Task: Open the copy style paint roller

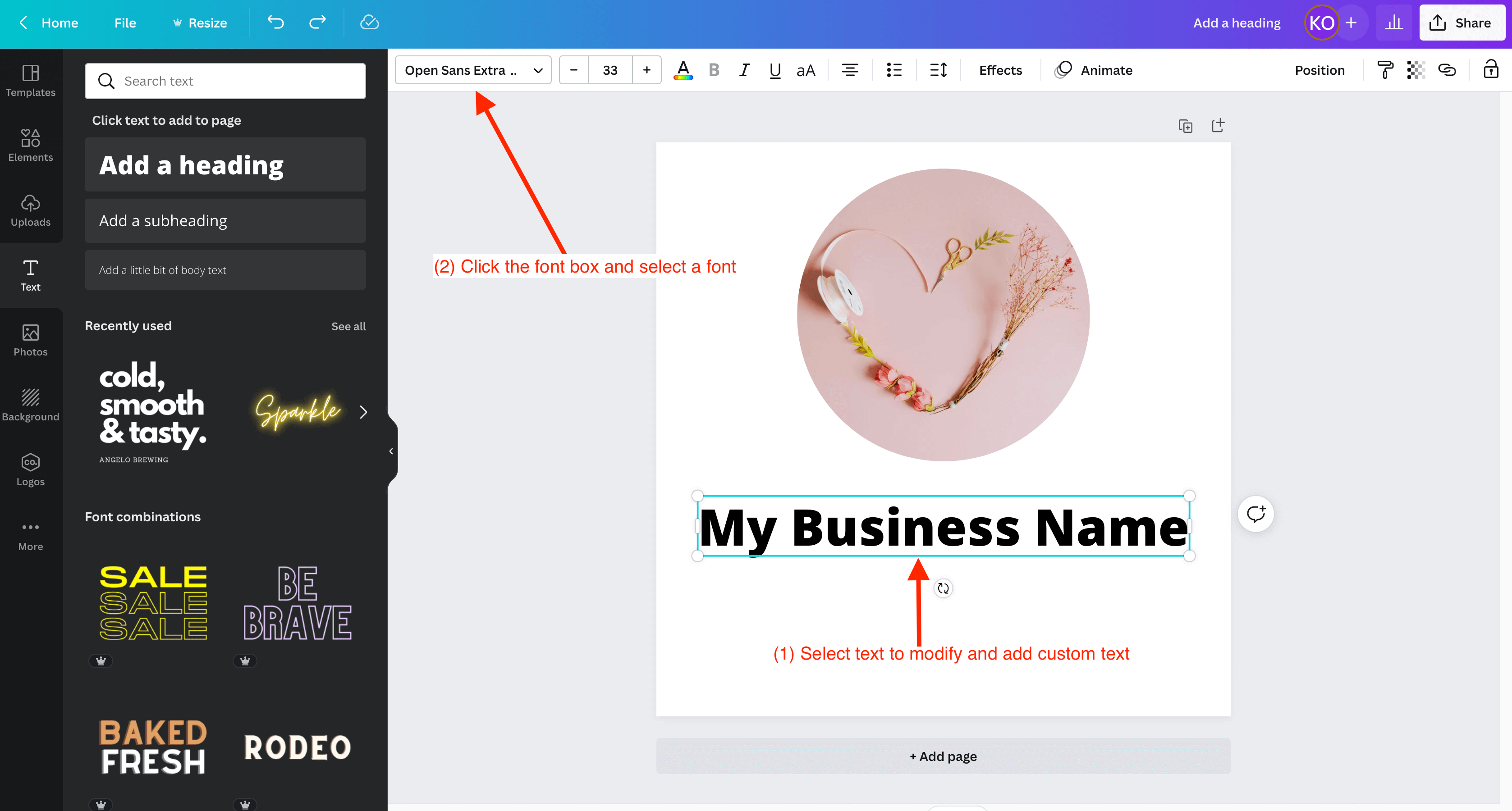Action: pos(1385,70)
